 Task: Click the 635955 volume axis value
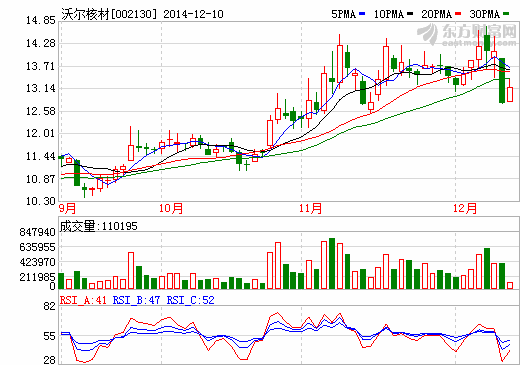click(x=37, y=247)
